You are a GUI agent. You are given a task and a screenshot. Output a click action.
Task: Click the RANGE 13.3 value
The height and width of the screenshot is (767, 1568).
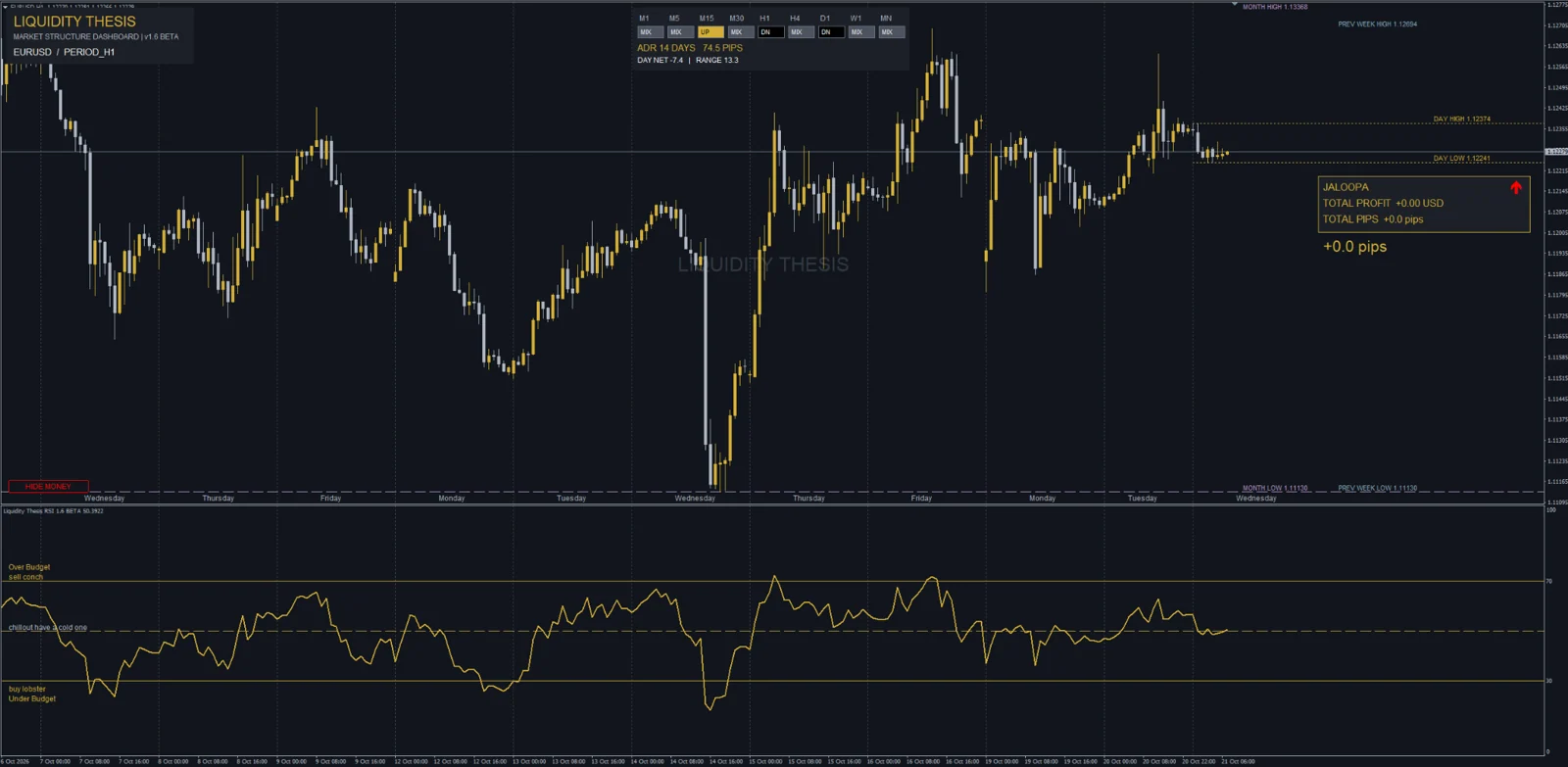point(717,61)
